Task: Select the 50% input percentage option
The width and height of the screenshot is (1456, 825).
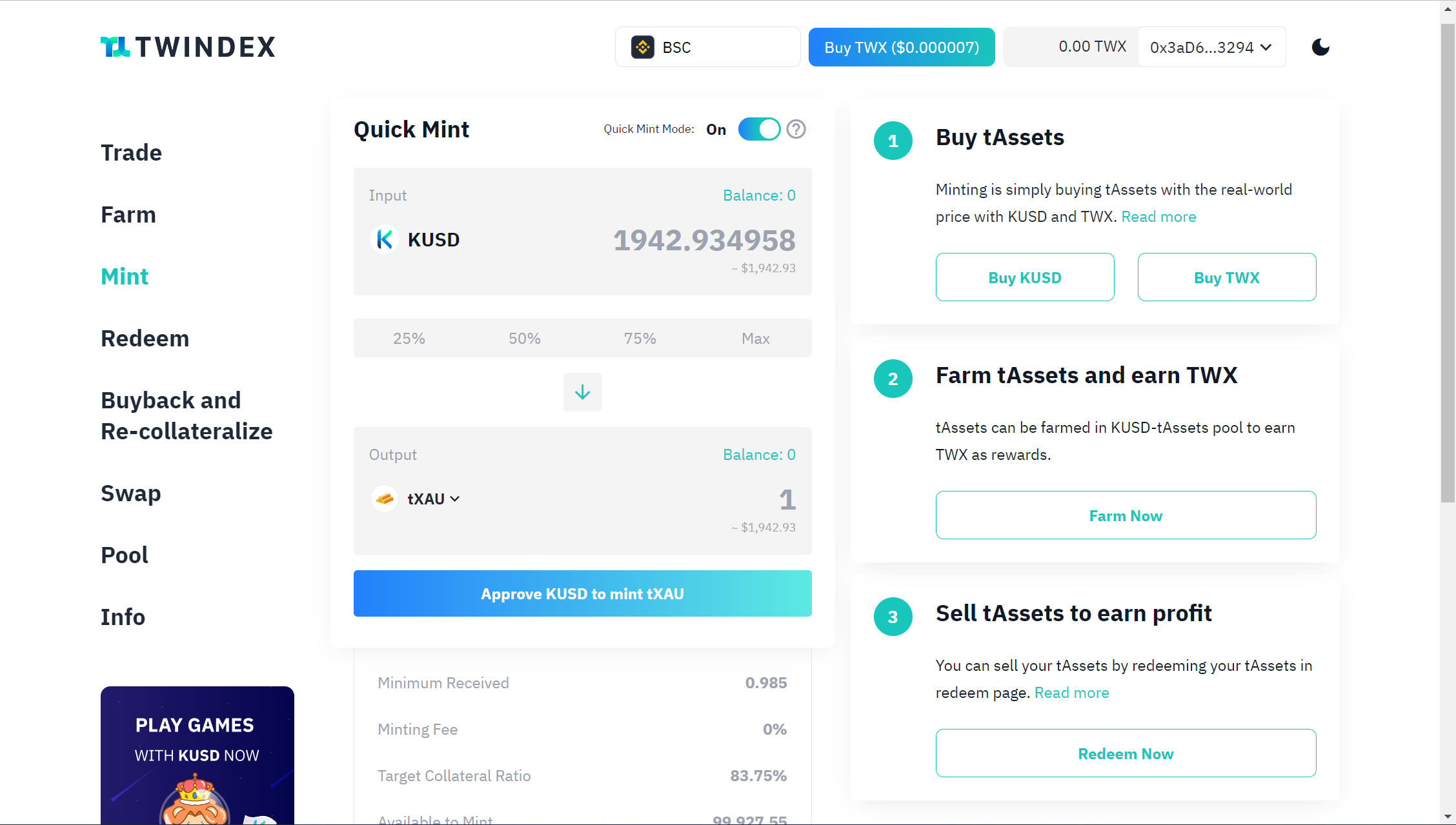Action: [525, 338]
